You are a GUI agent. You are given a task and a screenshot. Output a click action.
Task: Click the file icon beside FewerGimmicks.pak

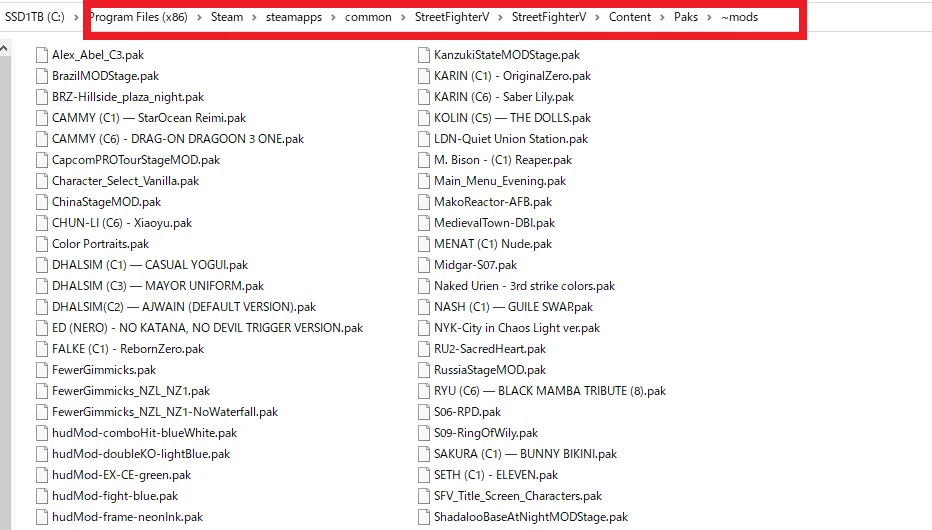(42, 370)
